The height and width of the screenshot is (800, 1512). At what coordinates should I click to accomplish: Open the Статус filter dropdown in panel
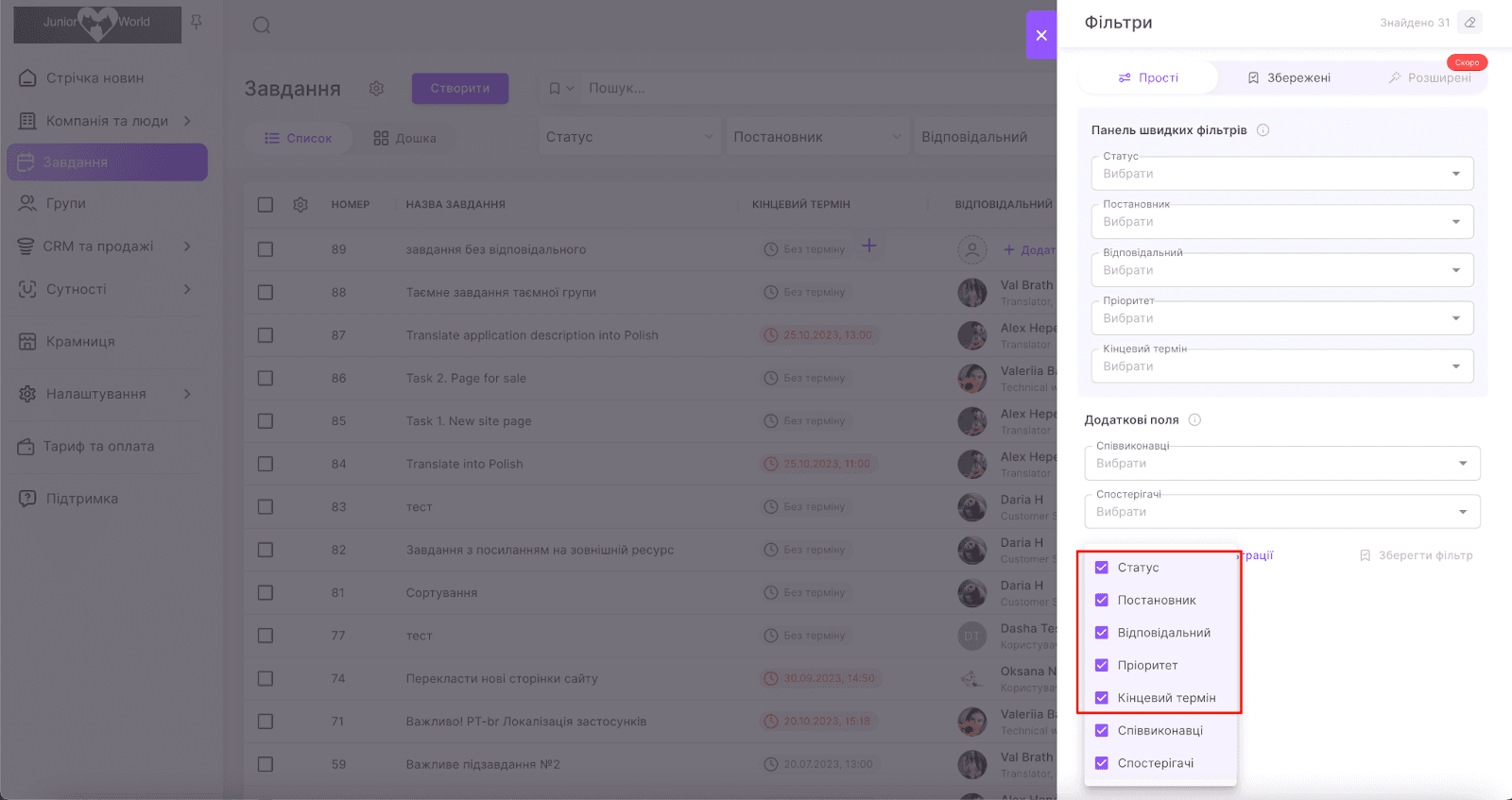[1282, 174]
